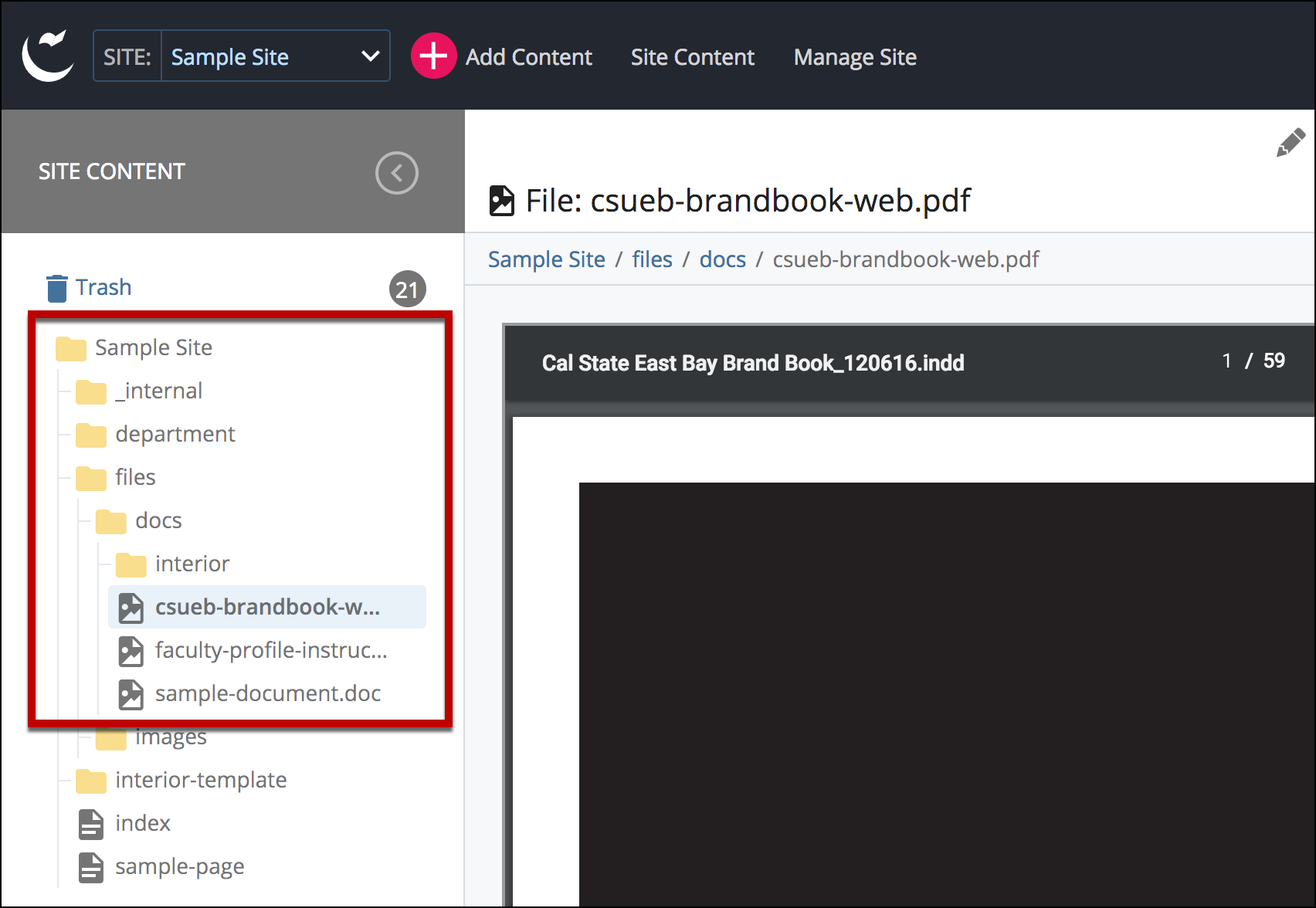Viewport: 1316px width, 908px height.
Task: Open the index page
Action: (143, 823)
